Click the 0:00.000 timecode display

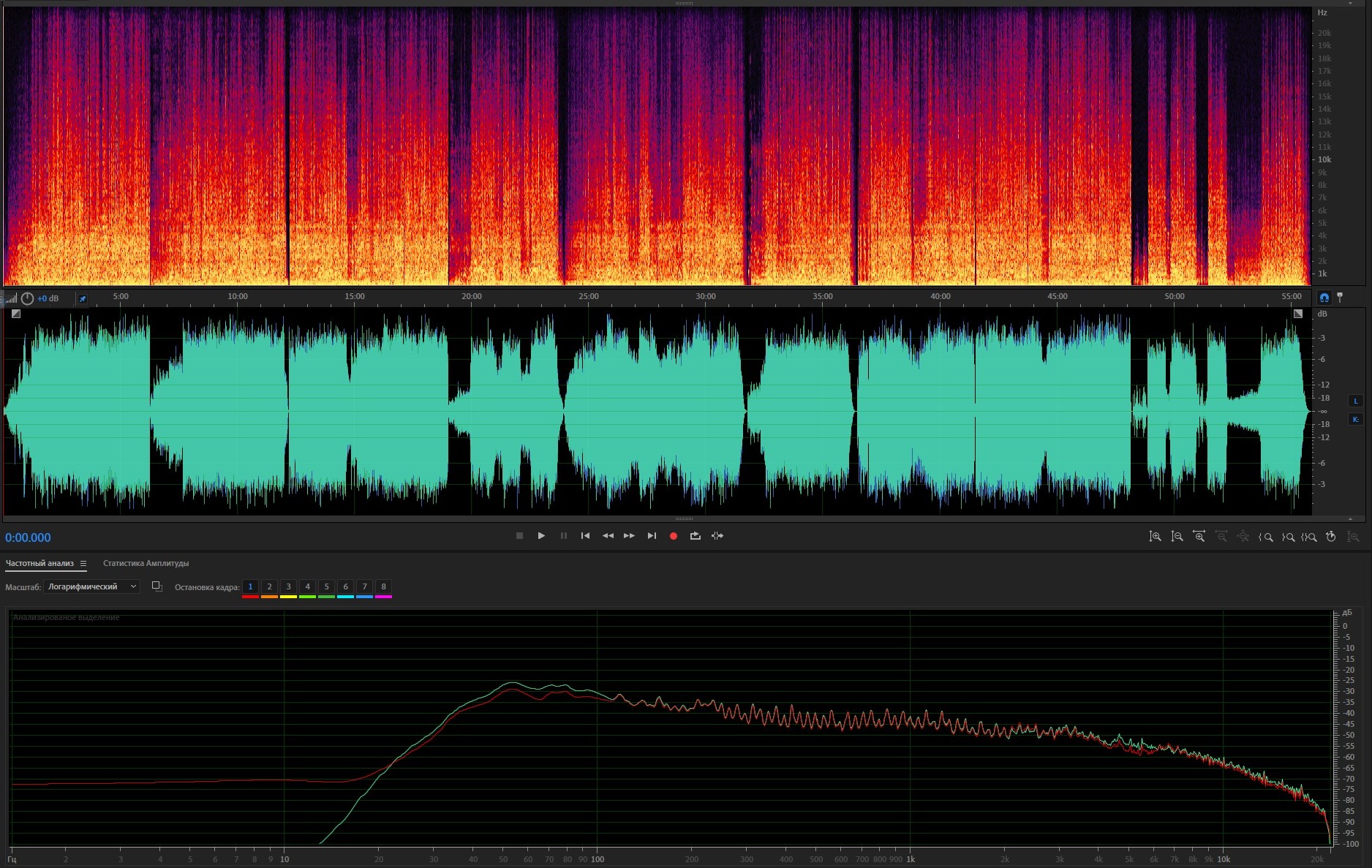[28, 537]
